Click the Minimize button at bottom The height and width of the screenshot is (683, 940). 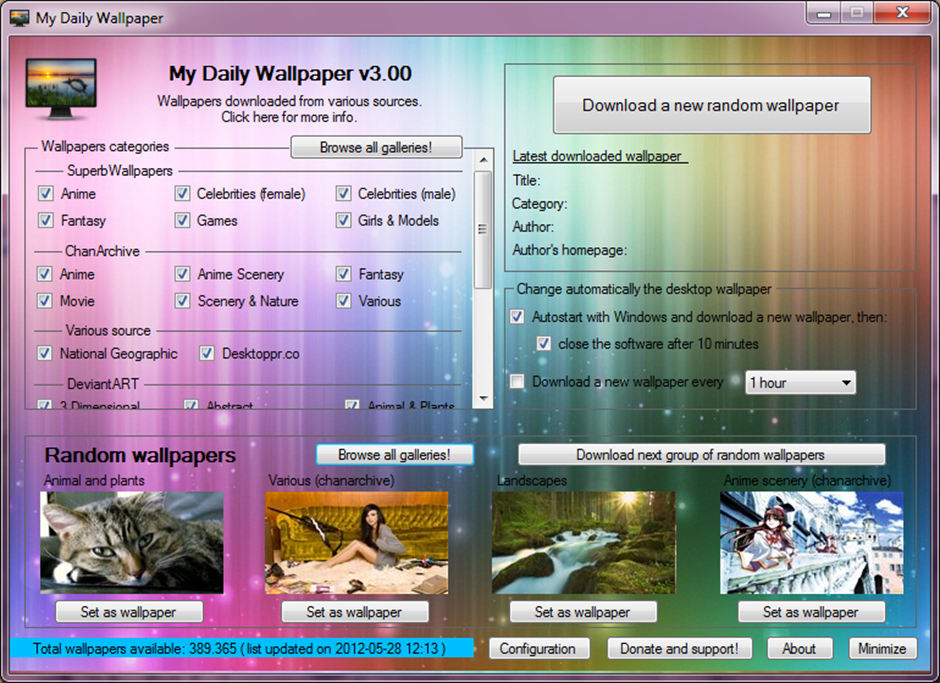point(882,648)
